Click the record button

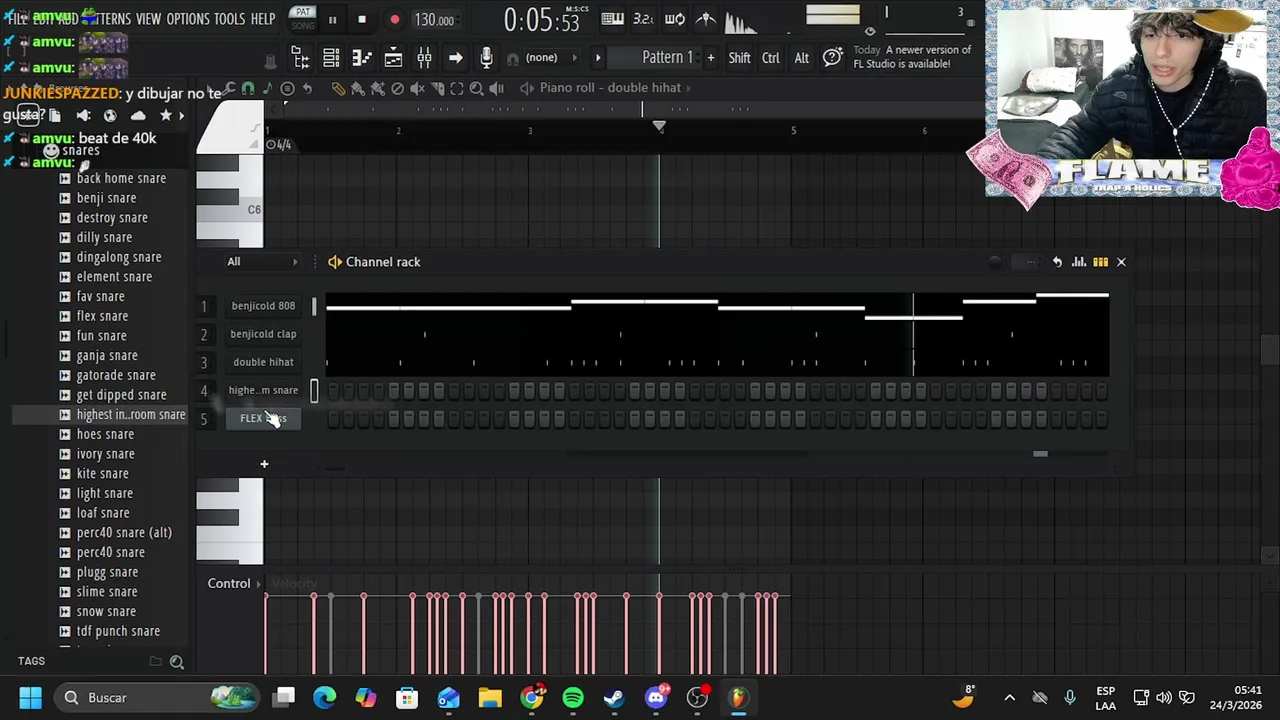394,19
